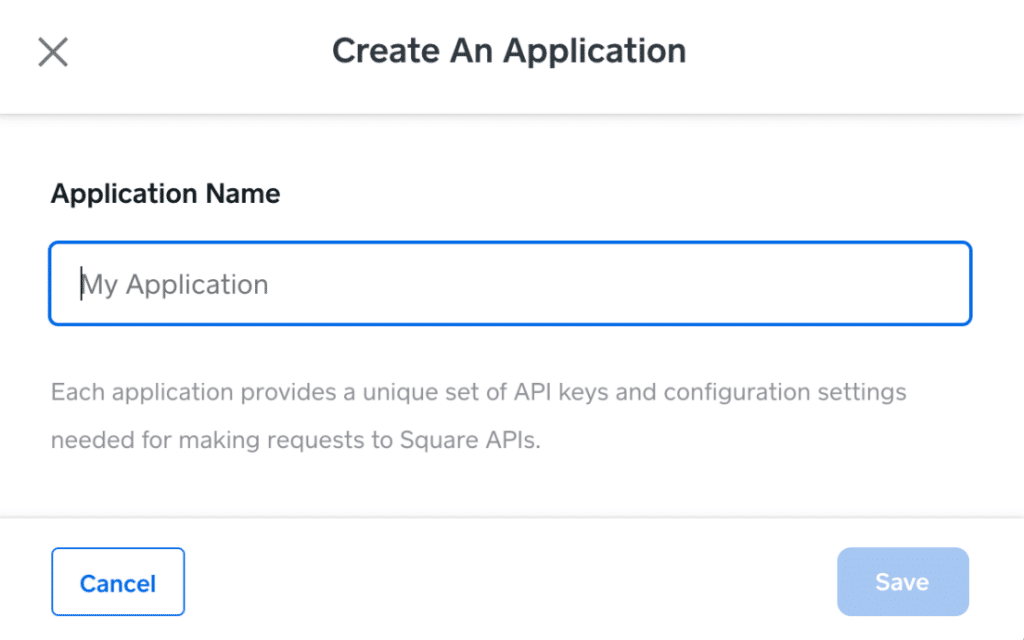Click the My Application placeholder text

pyautogui.click(x=176, y=285)
